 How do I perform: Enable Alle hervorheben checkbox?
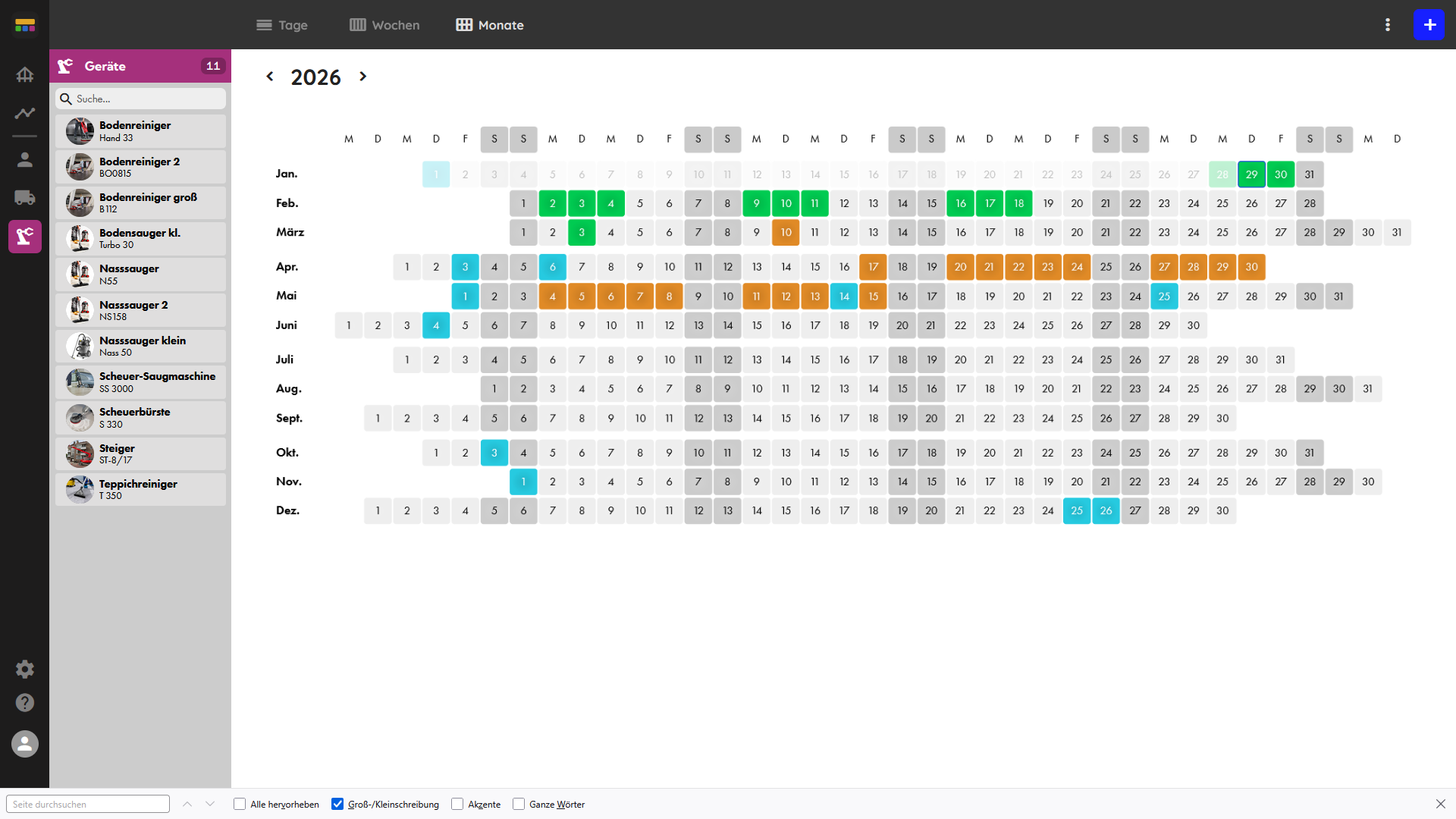pos(240,804)
